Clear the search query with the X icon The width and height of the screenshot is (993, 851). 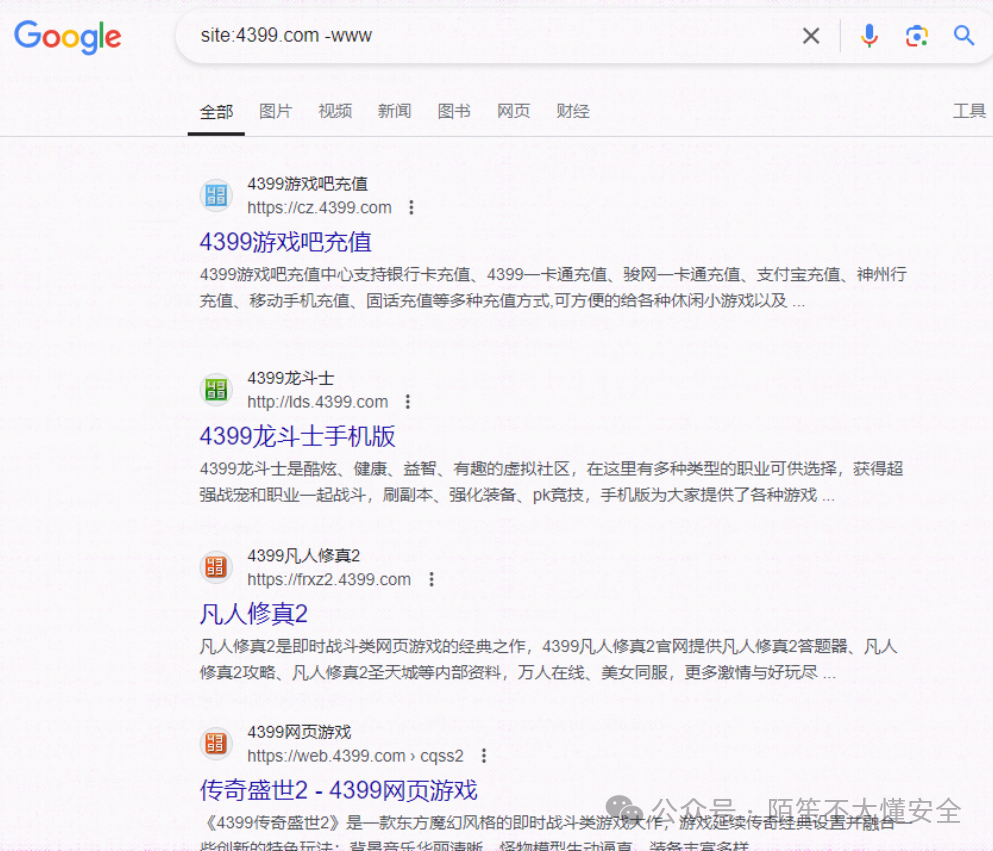coord(811,35)
